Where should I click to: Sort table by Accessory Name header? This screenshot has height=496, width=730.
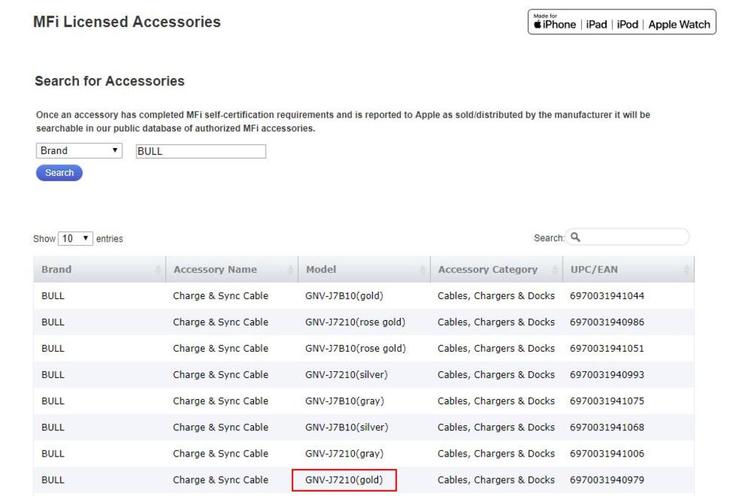(232, 269)
